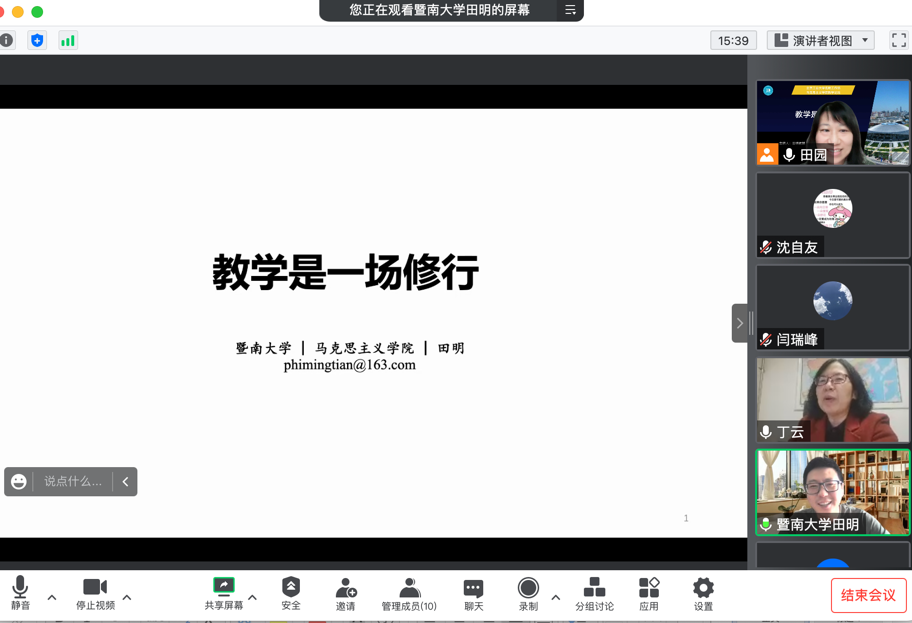The image size is (912, 623).
Task: Open the Chat (聊天) panel
Action: pyautogui.click(x=474, y=592)
